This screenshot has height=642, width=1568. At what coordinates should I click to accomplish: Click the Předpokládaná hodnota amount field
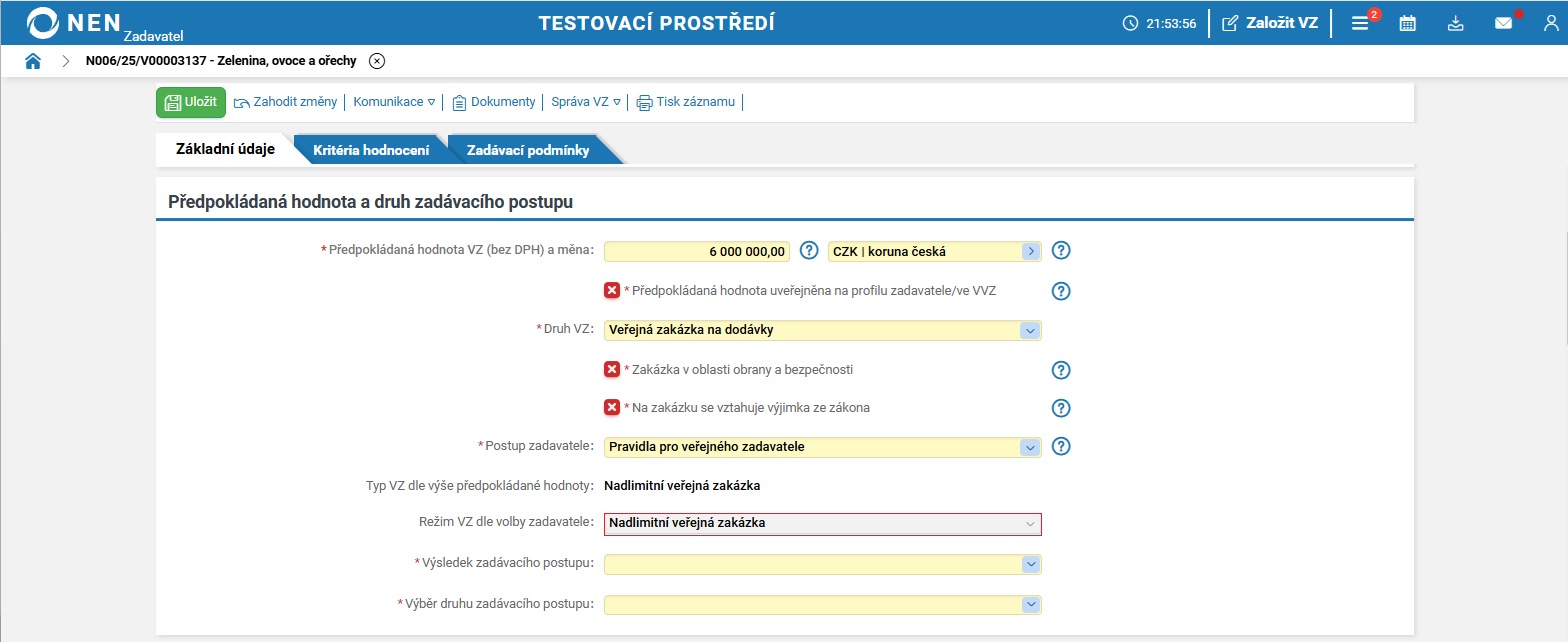point(697,252)
